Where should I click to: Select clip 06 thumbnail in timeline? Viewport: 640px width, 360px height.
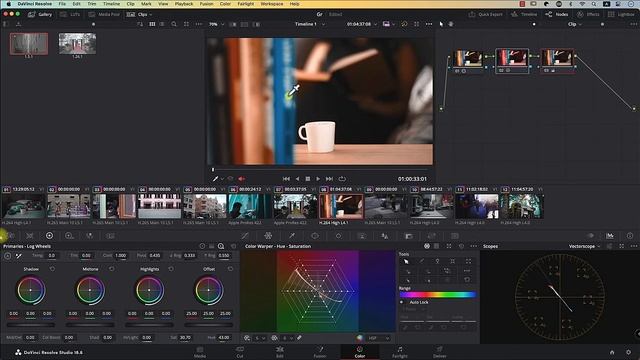coord(250,206)
